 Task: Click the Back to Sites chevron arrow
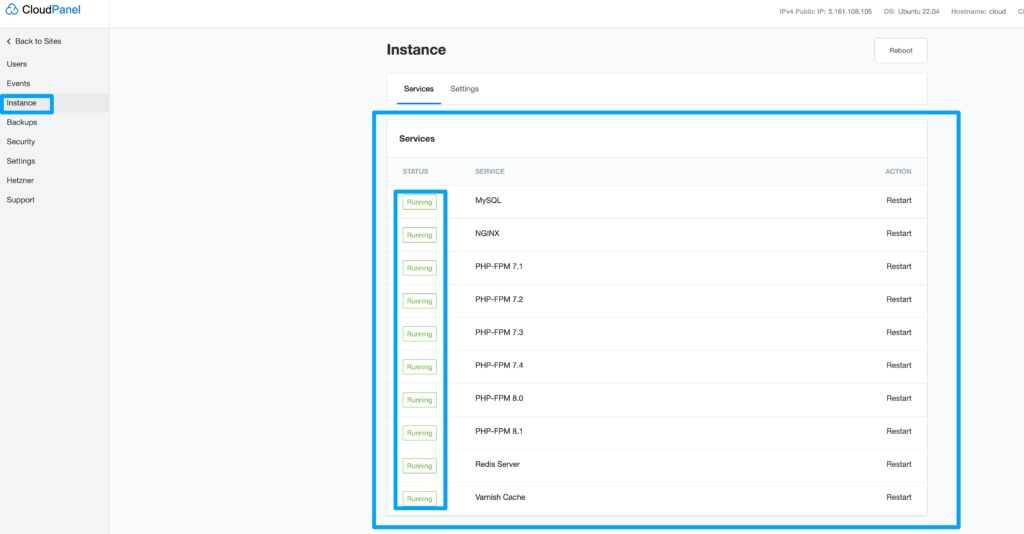(8, 41)
